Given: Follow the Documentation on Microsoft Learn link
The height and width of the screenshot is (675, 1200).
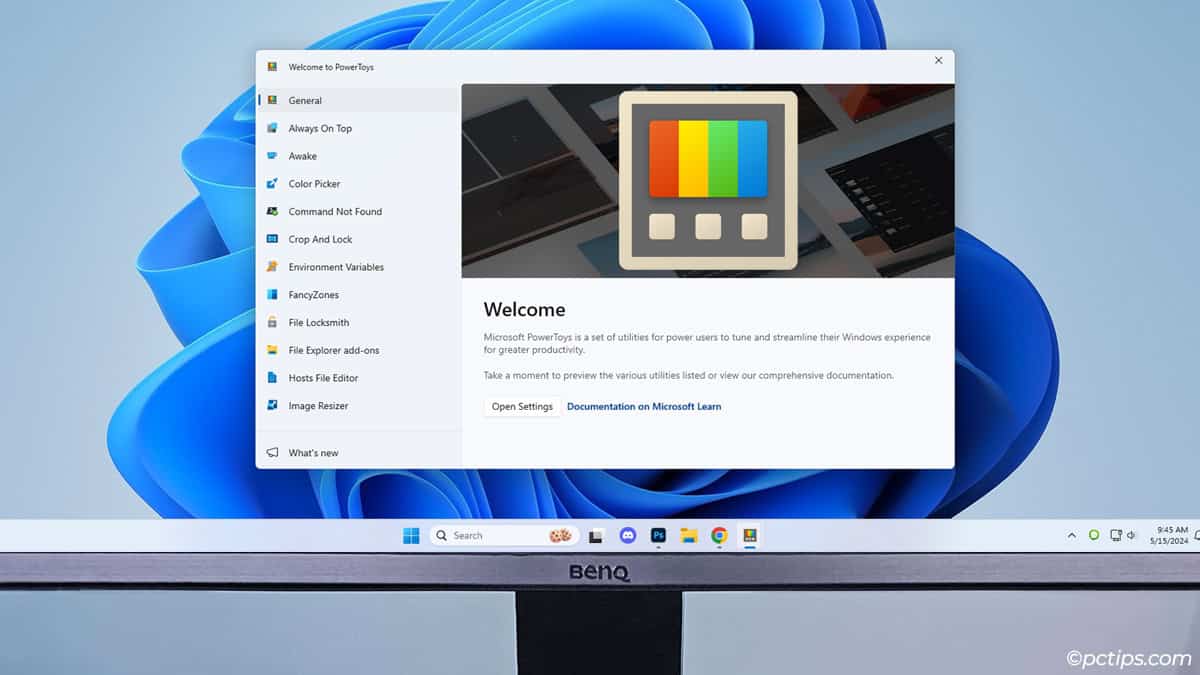Looking at the screenshot, I should pyautogui.click(x=644, y=407).
